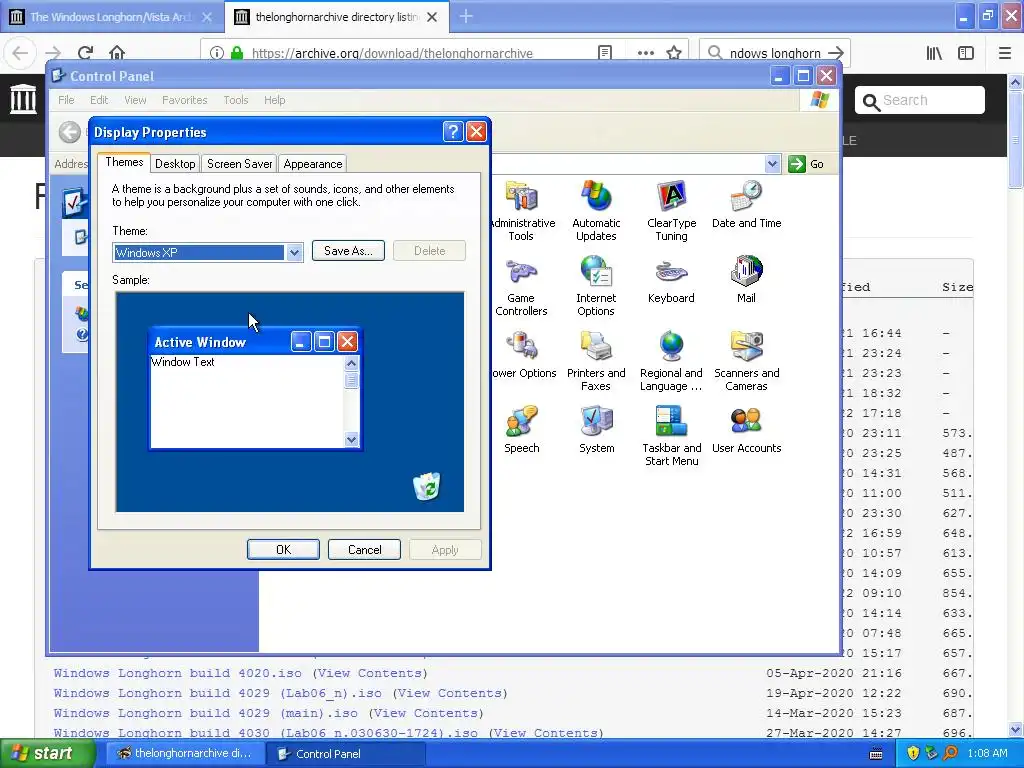
Task: Open System properties icon
Action: click(x=596, y=429)
